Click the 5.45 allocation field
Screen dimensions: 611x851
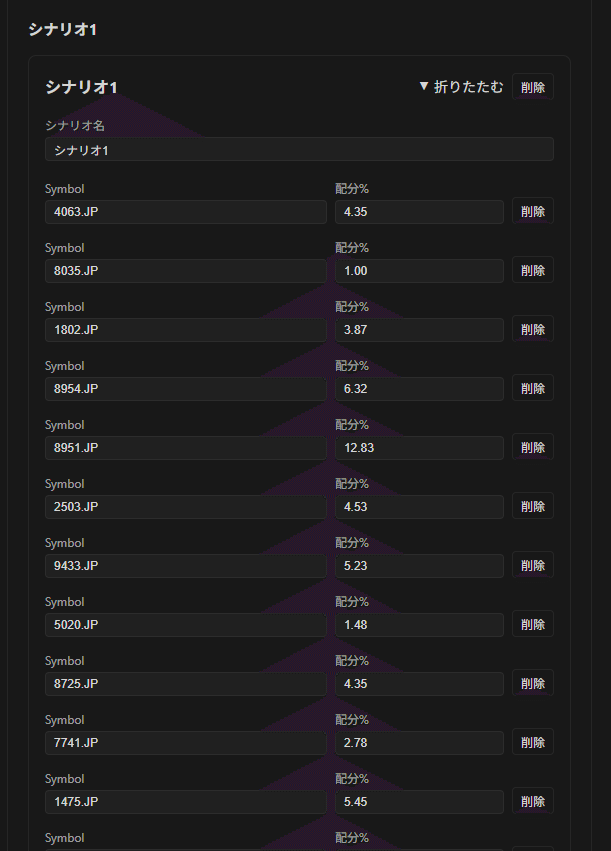click(419, 802)
